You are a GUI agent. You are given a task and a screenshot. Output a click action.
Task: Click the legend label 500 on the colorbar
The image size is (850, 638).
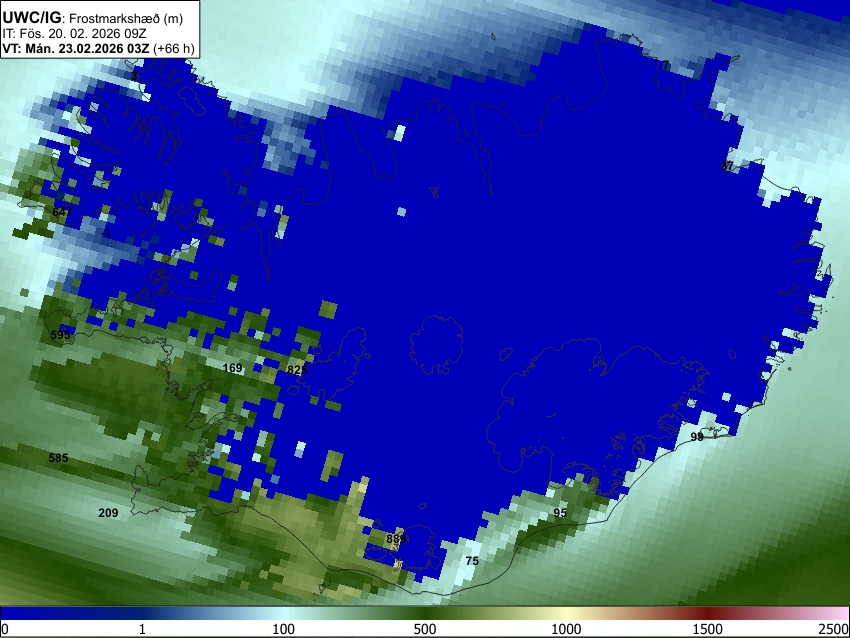pyautogui.click(x=424, y=629)
